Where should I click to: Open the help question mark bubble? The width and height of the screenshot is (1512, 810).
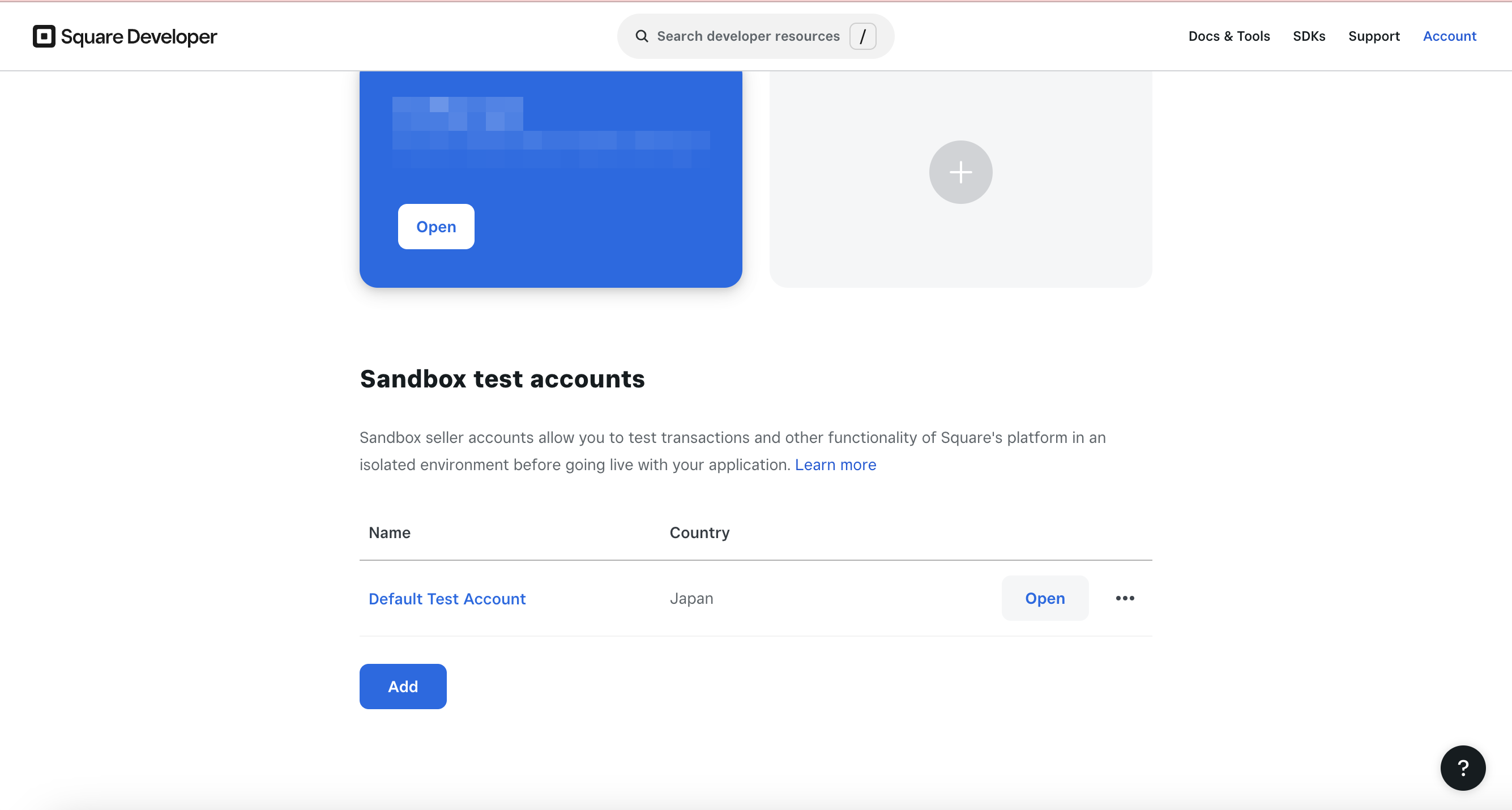1462,768
